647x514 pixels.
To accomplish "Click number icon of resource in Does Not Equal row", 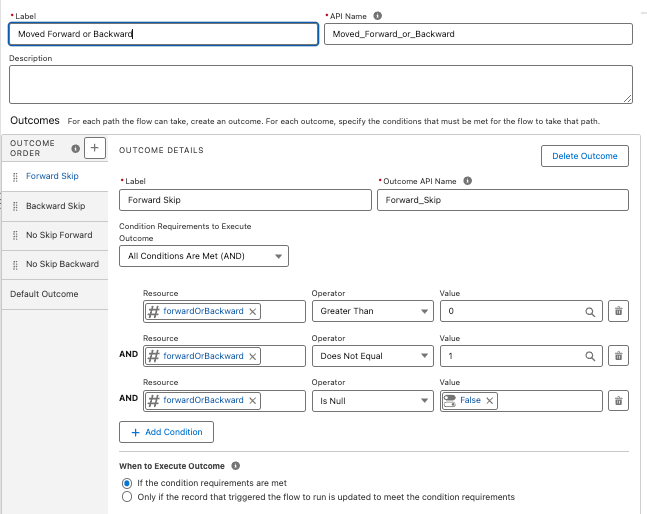I will click(x=153, y=356).
